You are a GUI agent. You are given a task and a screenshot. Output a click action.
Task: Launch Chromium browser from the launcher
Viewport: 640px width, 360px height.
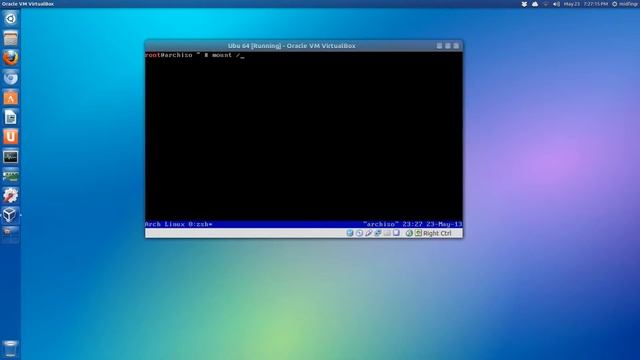(x=11, y=78)
